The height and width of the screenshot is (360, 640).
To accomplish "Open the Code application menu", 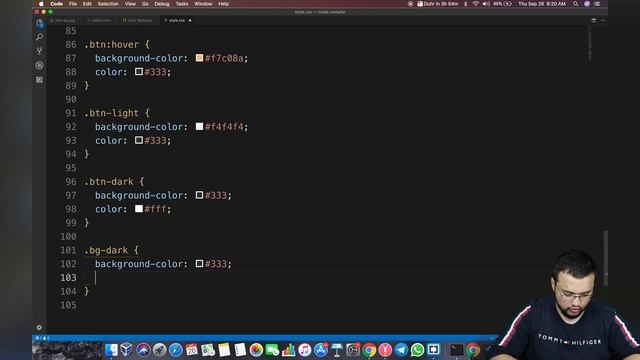I will (x=56, y=4).
